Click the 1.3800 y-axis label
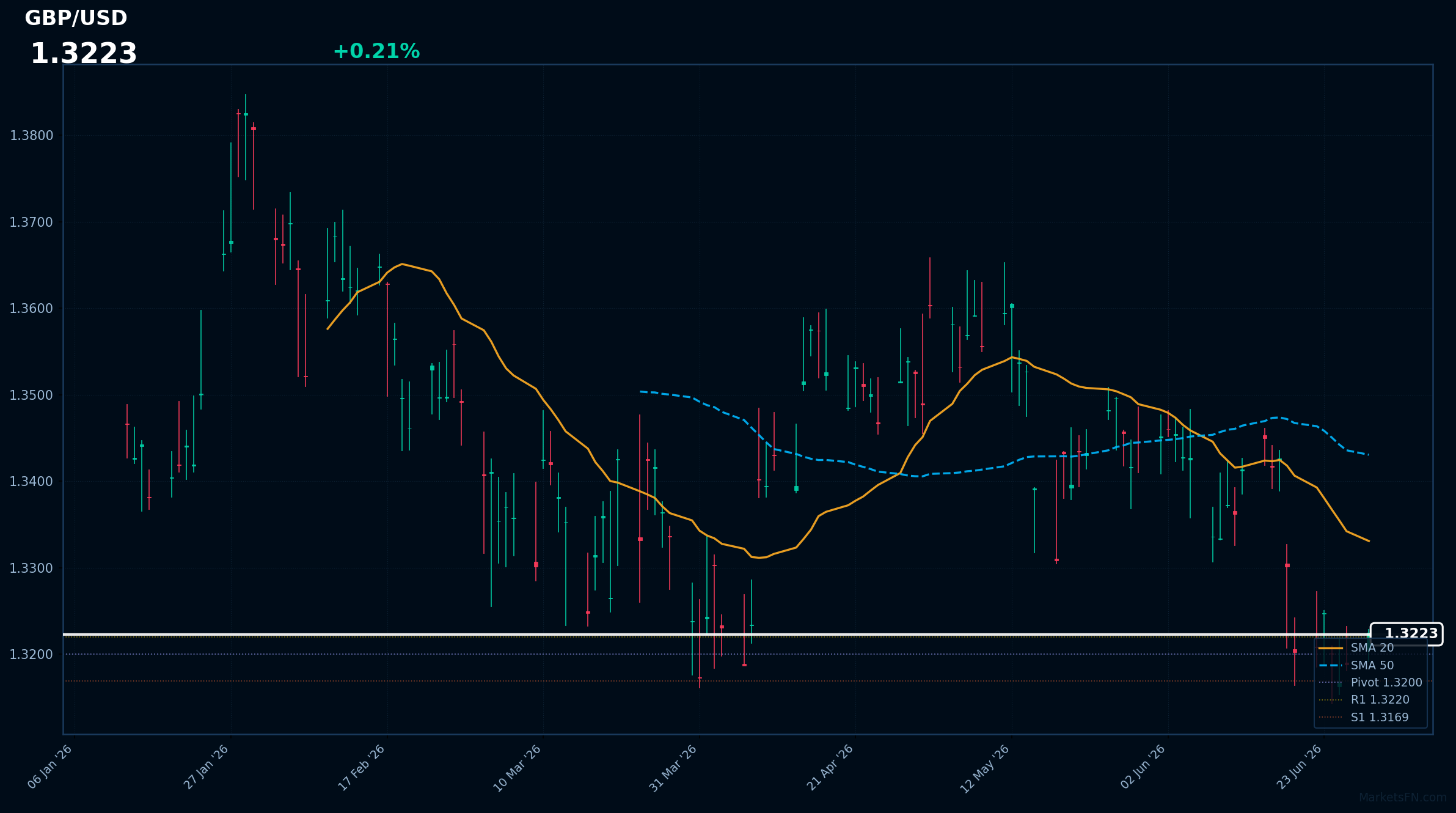Image resolution: width=1456 pixels, height=813 pixels. pos(31,136)
